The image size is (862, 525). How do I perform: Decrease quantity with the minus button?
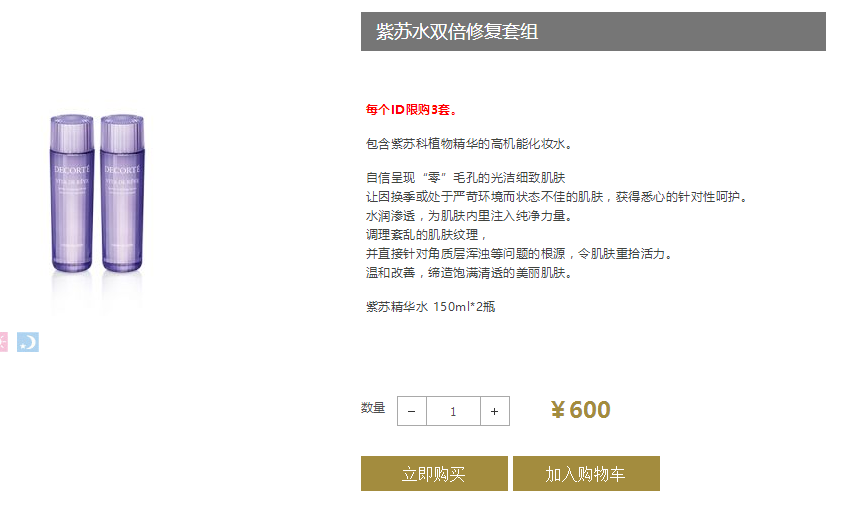[x=412, y=411]
